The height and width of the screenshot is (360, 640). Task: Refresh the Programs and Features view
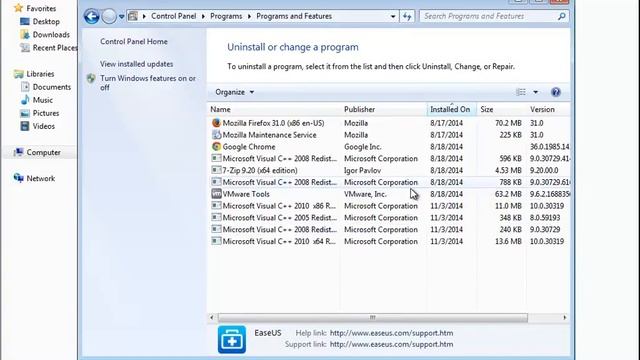407,16
